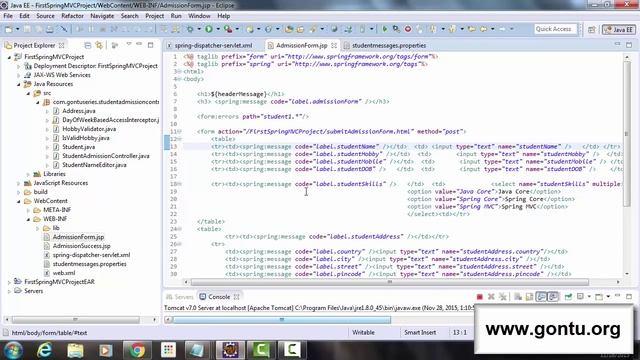Screen dimensions: 640x360
Task: Open StudentAdmissionController.java in explorer
Action: (x=106, y=156)
